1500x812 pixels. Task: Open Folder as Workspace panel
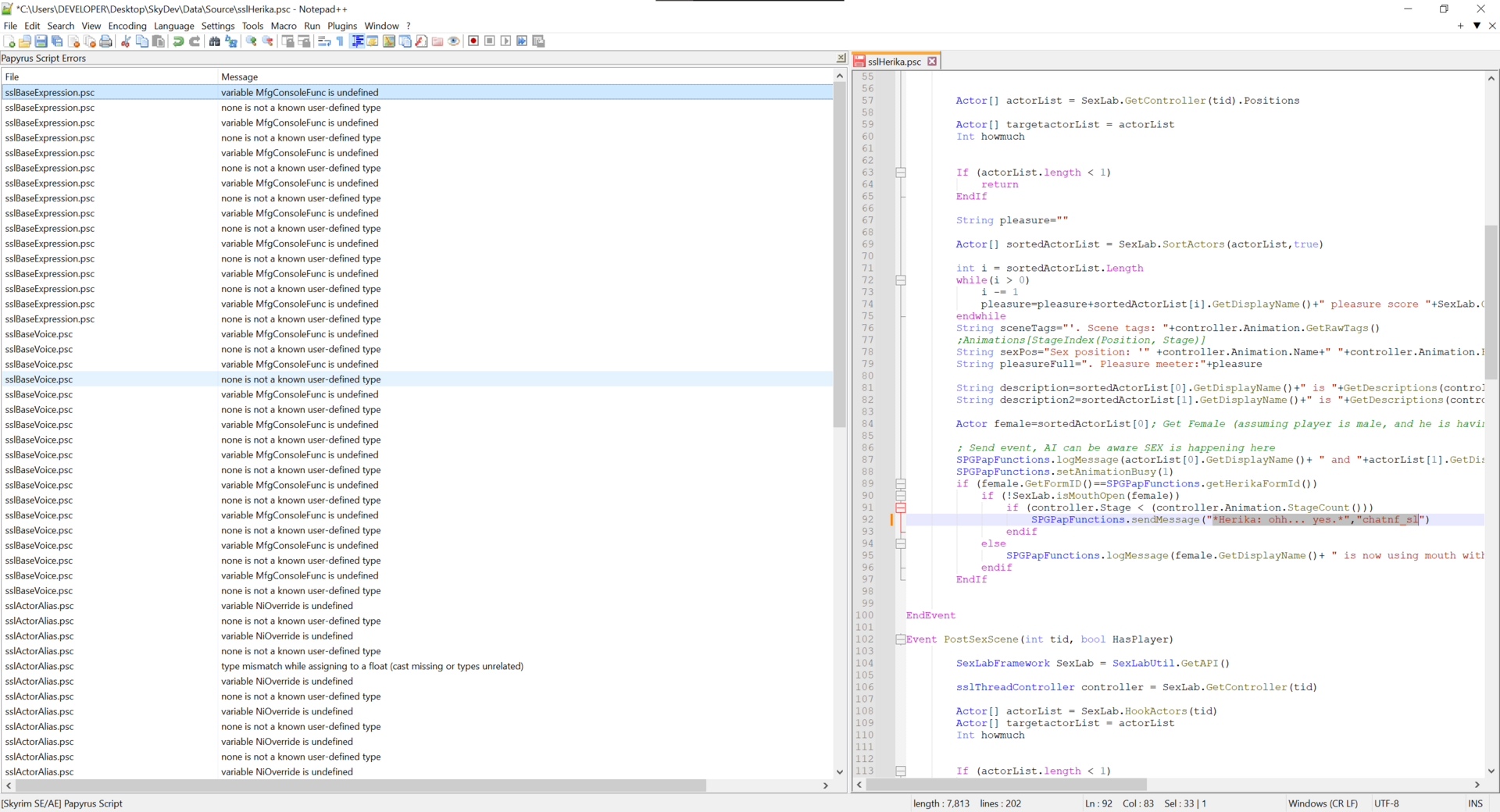[437, 41]
